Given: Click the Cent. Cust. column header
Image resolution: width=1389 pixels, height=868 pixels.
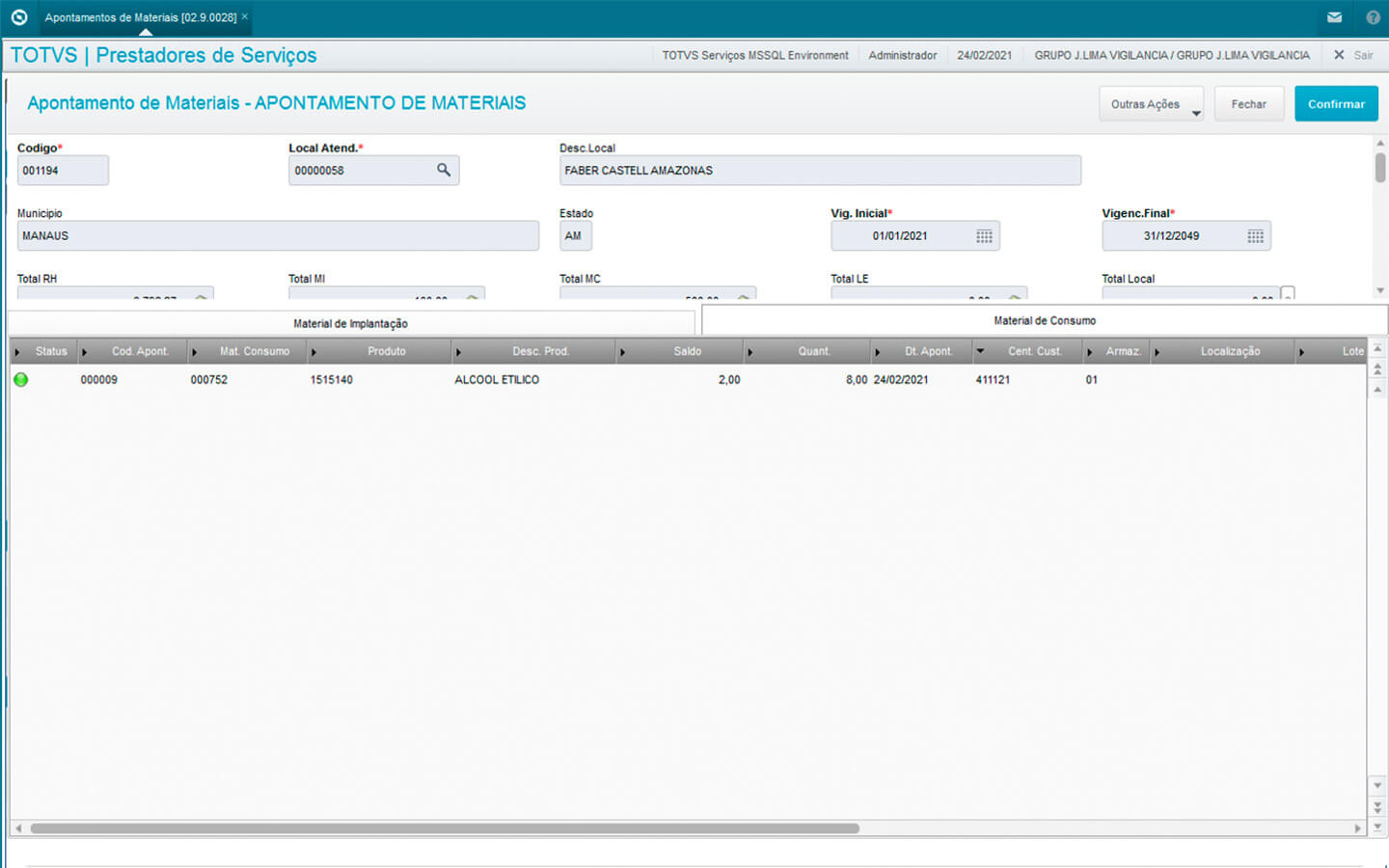Looking at the screenshot, I should click(x=1034, y=352).
